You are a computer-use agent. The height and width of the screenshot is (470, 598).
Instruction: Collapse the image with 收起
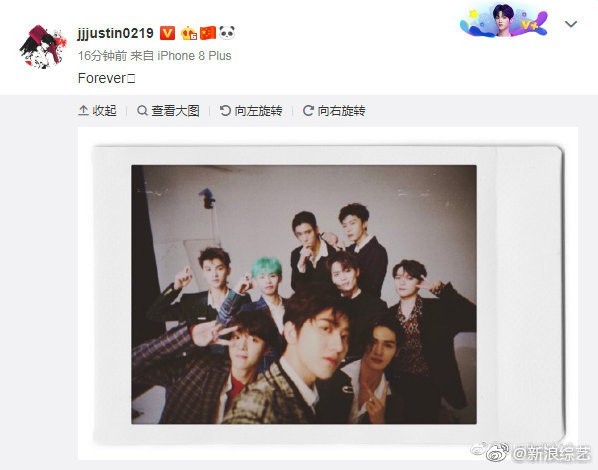(x=97, y=111)
